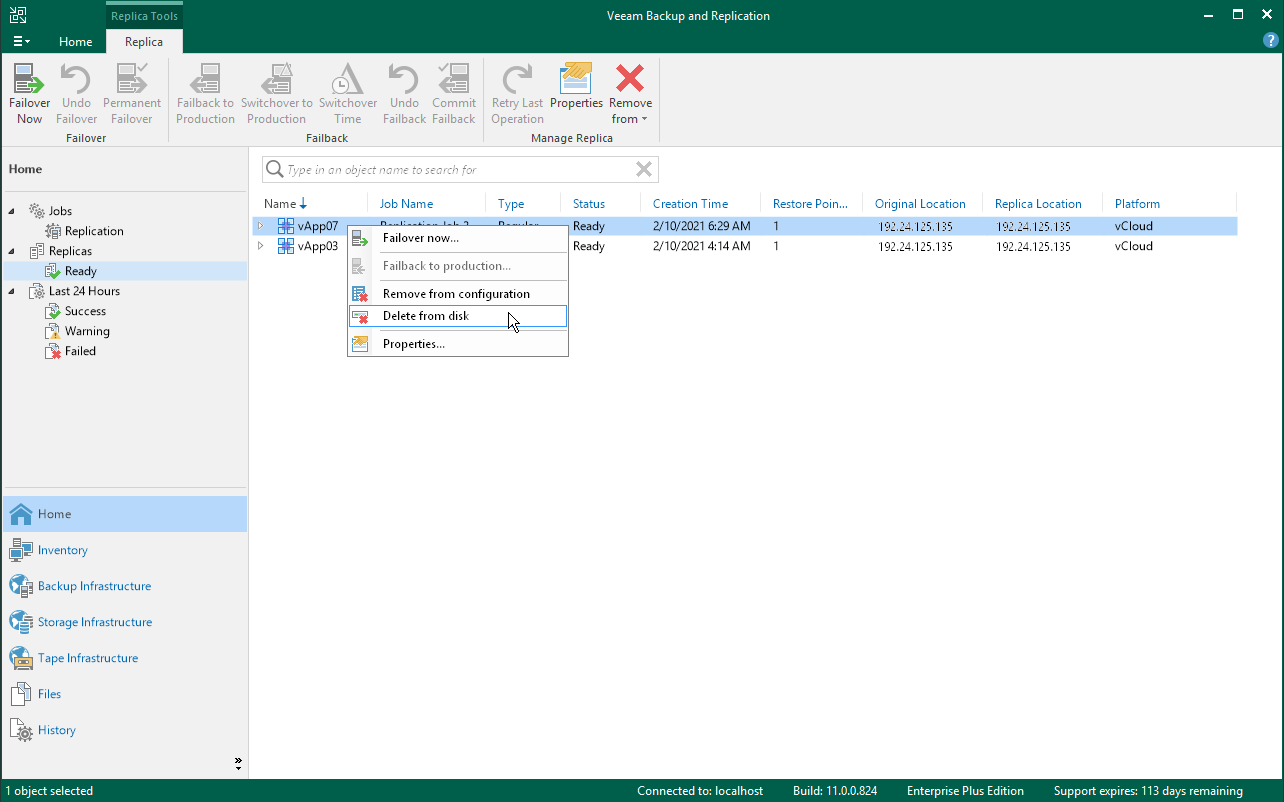This screenshot has height=802, width=1284.
Task: Expand the vApp07 row
Action: click(261, 226)
